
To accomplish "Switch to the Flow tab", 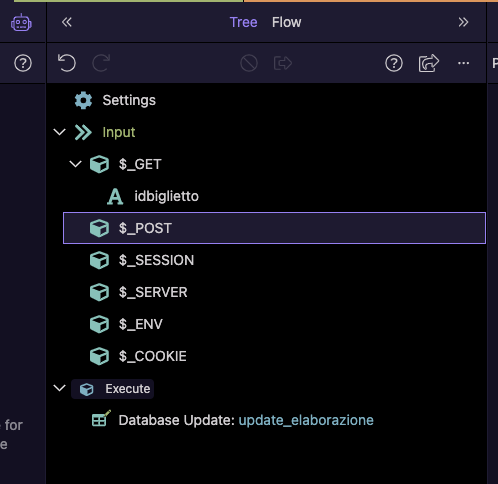I will (x=286, y=22).
